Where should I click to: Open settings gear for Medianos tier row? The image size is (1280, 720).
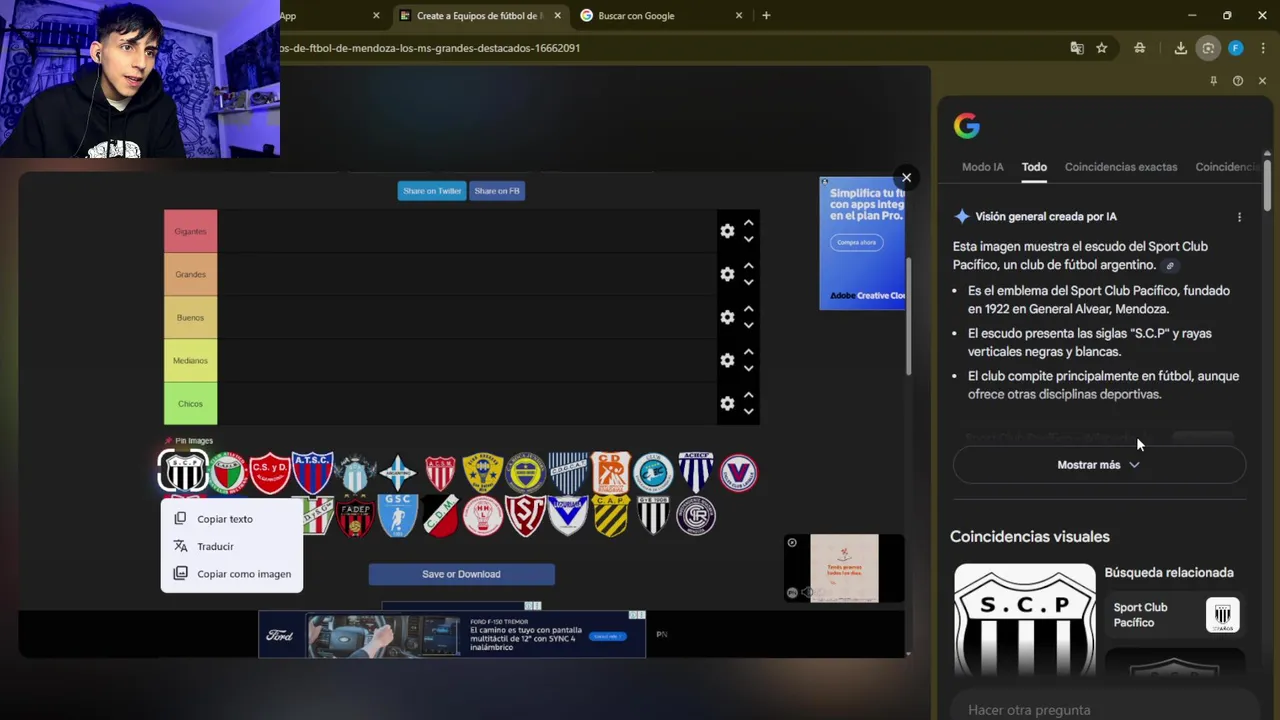point(727,360)
